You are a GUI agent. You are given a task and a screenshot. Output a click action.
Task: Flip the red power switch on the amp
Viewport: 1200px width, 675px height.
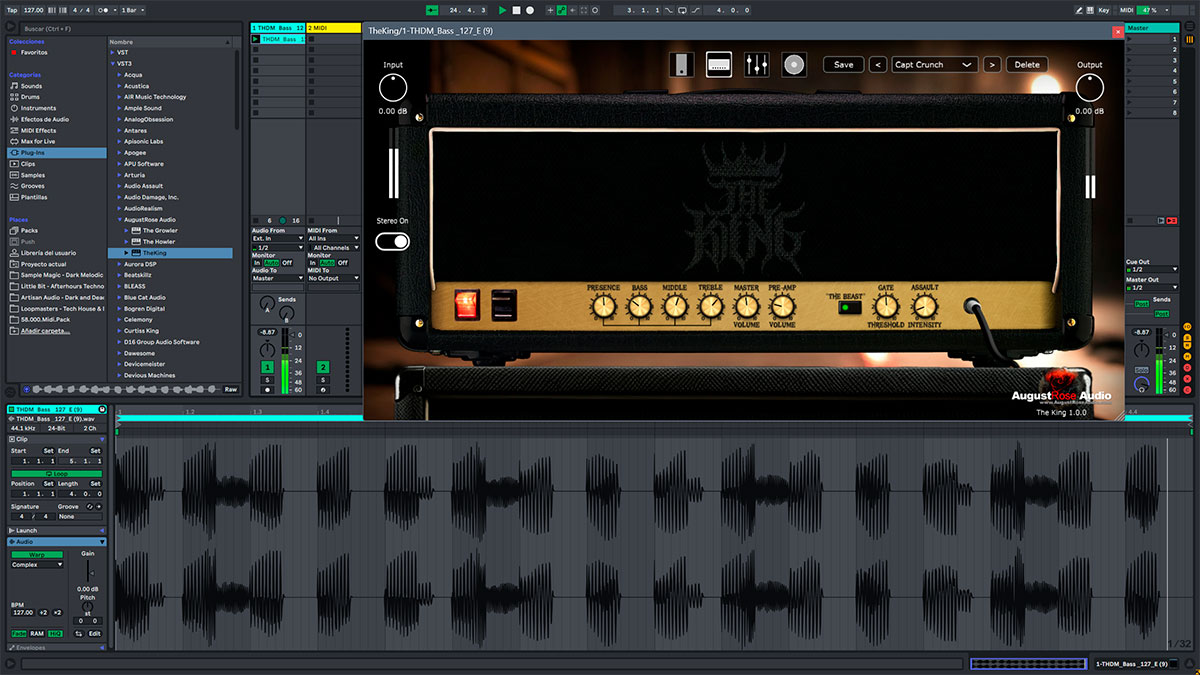pos(467,305)
